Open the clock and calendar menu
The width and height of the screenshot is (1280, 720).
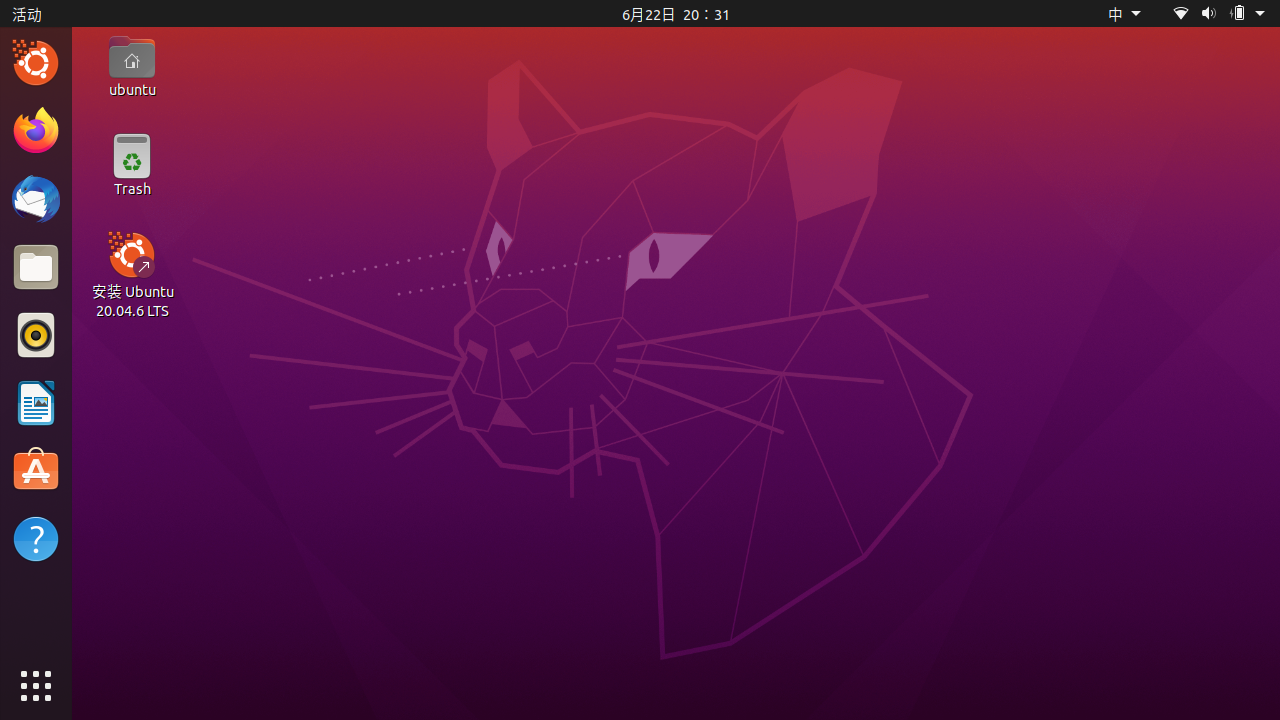pos(676,14)
